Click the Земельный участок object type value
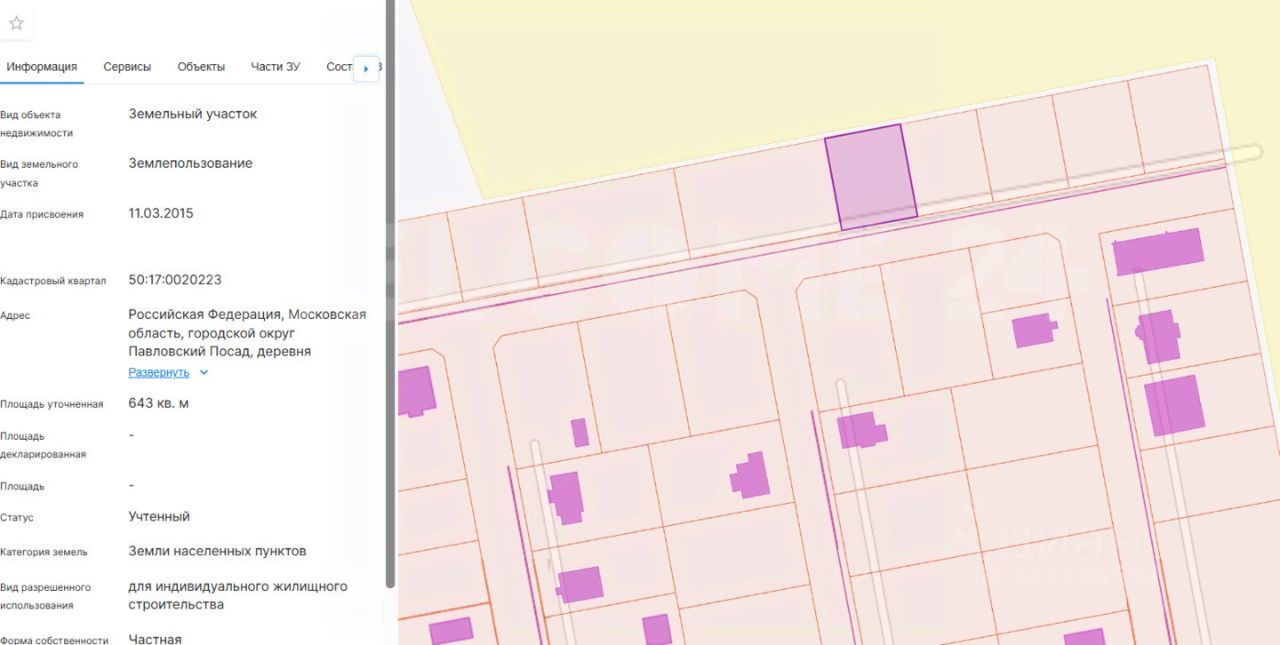Viewport: 1280px width, 645px height. tap(192, 114)
